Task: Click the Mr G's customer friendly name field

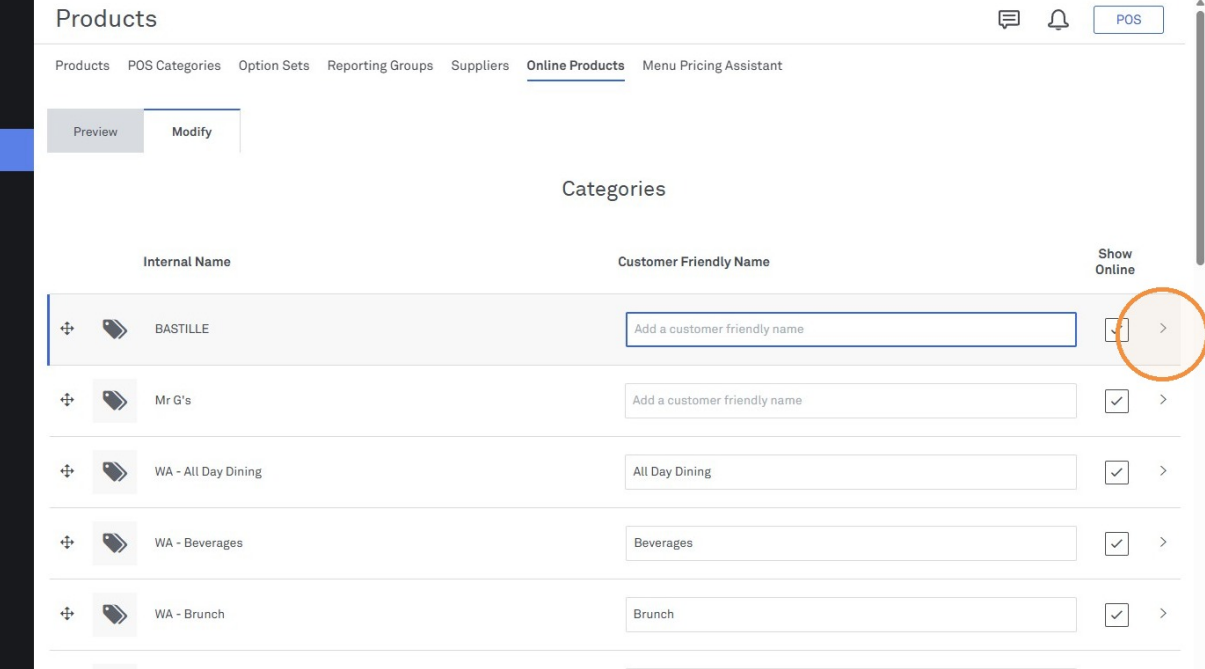Action: tap(851, 400)
